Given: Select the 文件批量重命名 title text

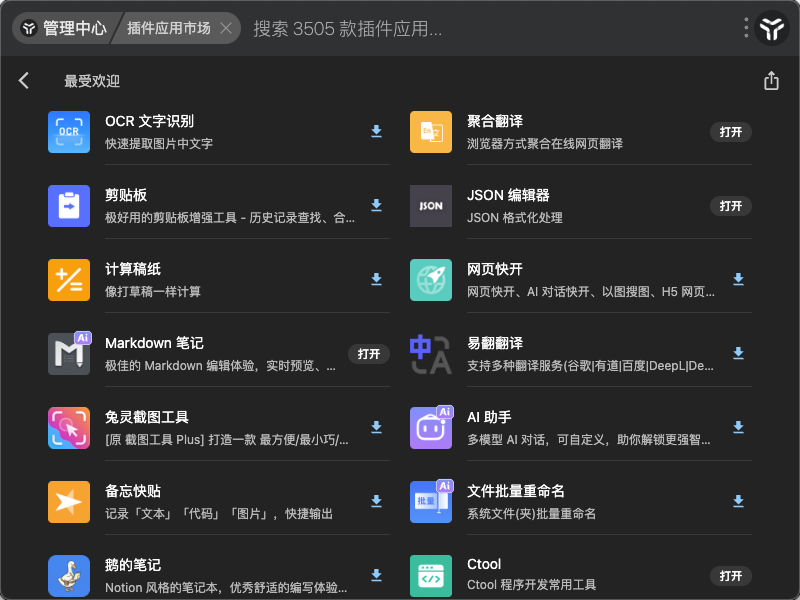Looking at the screenshot, I should click(516, 491).
